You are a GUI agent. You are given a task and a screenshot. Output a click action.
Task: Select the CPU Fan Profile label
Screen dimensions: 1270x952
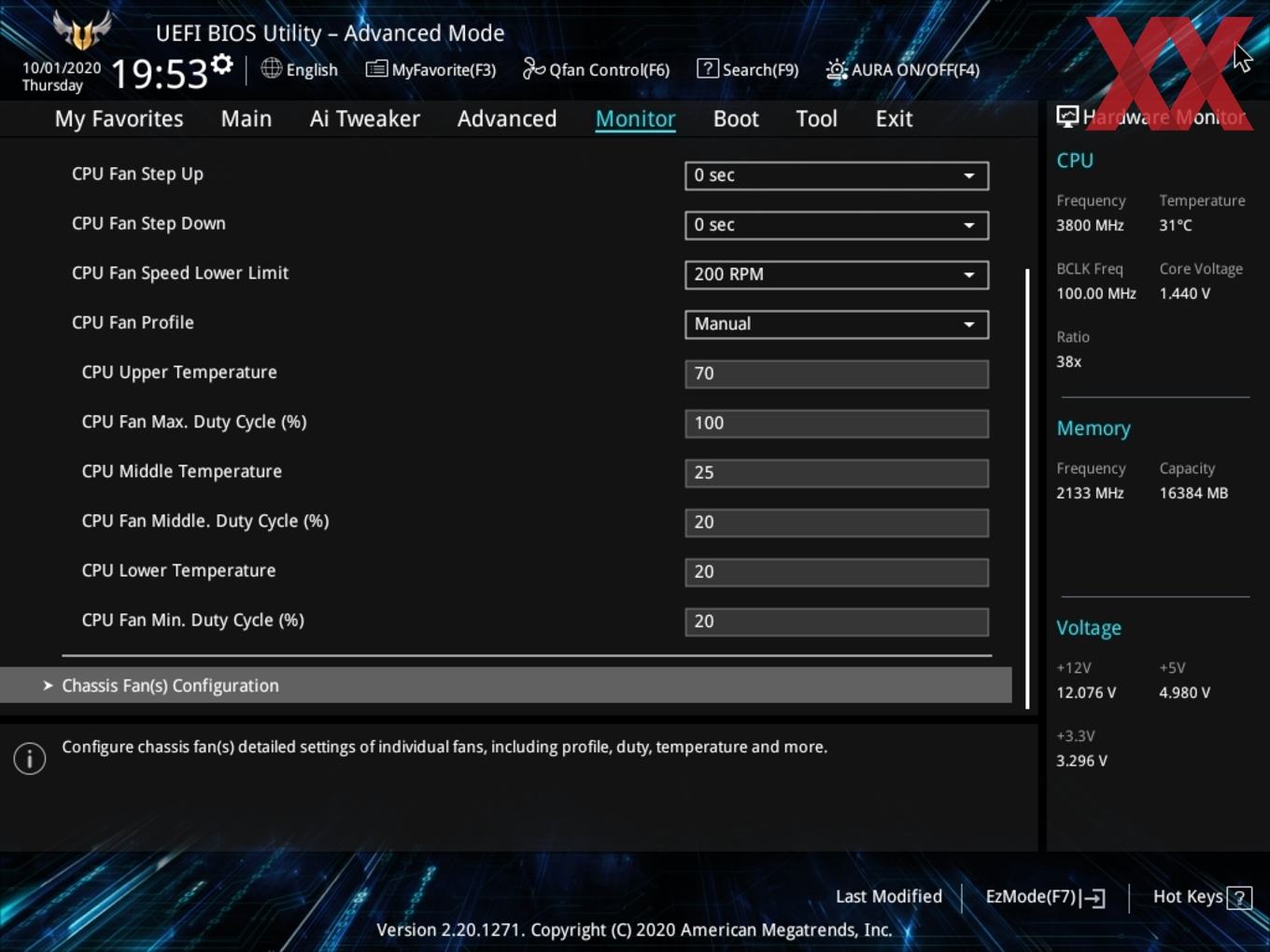133,322
